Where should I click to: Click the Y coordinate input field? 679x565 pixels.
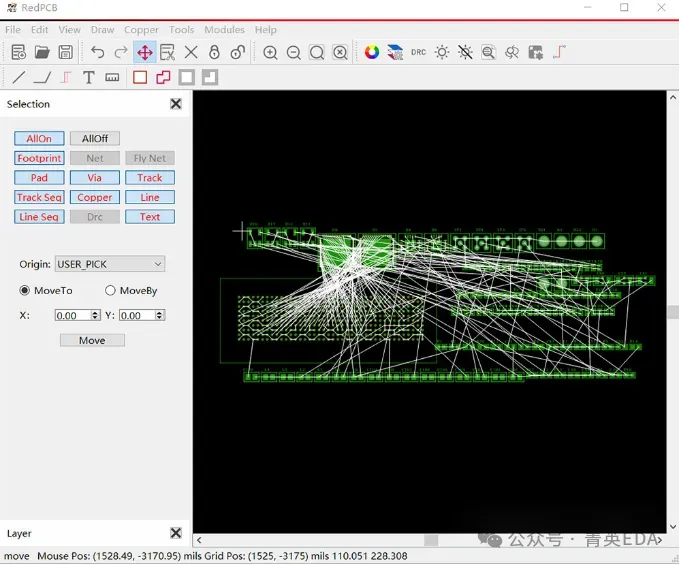(142, 315)
